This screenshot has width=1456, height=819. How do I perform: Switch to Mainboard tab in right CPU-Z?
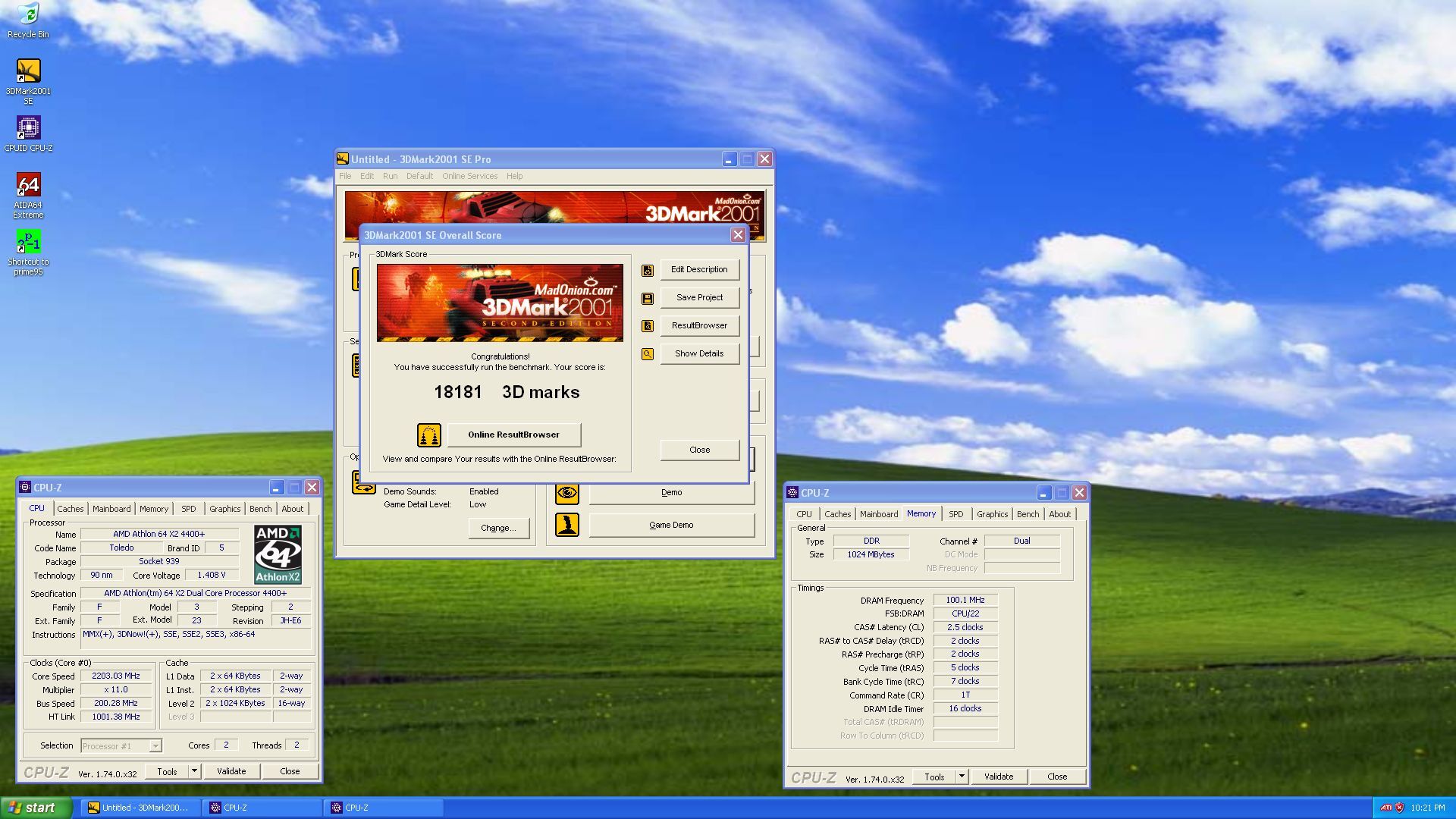click(879, 514)
